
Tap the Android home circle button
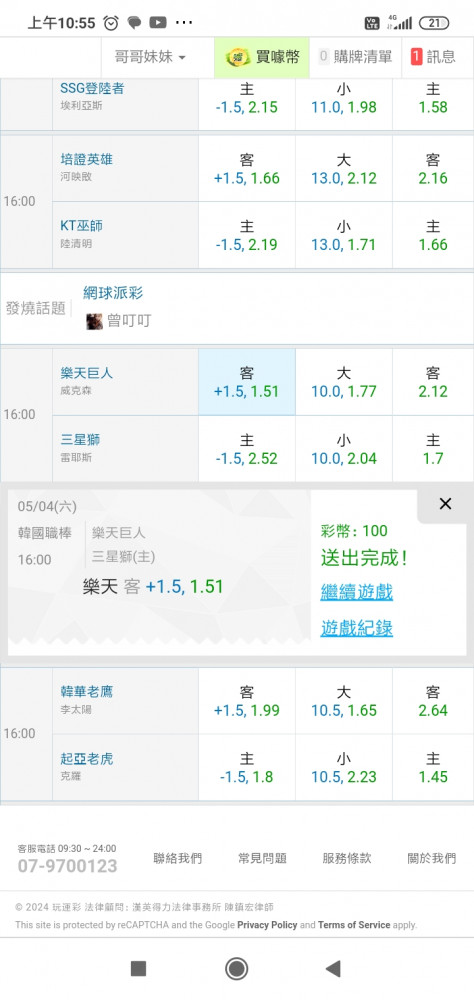237,969
